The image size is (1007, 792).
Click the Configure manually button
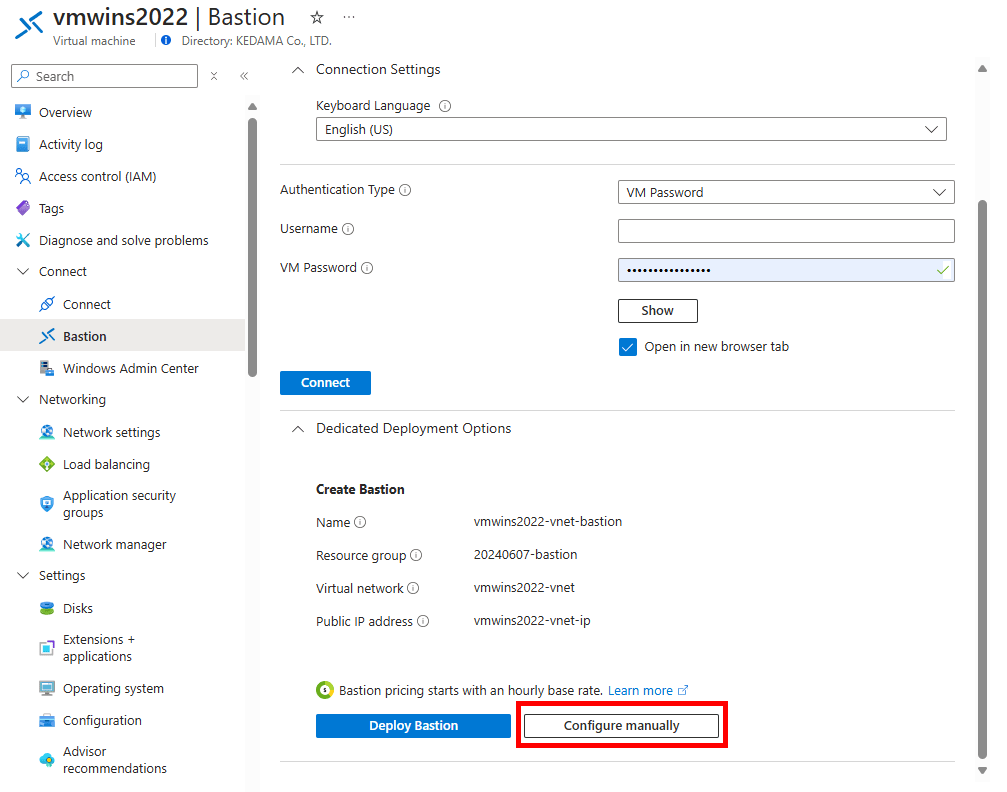pos(622,726)
